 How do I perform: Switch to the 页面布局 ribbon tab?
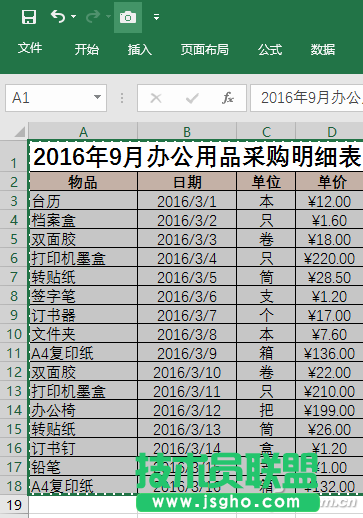[x=205, y=49]
